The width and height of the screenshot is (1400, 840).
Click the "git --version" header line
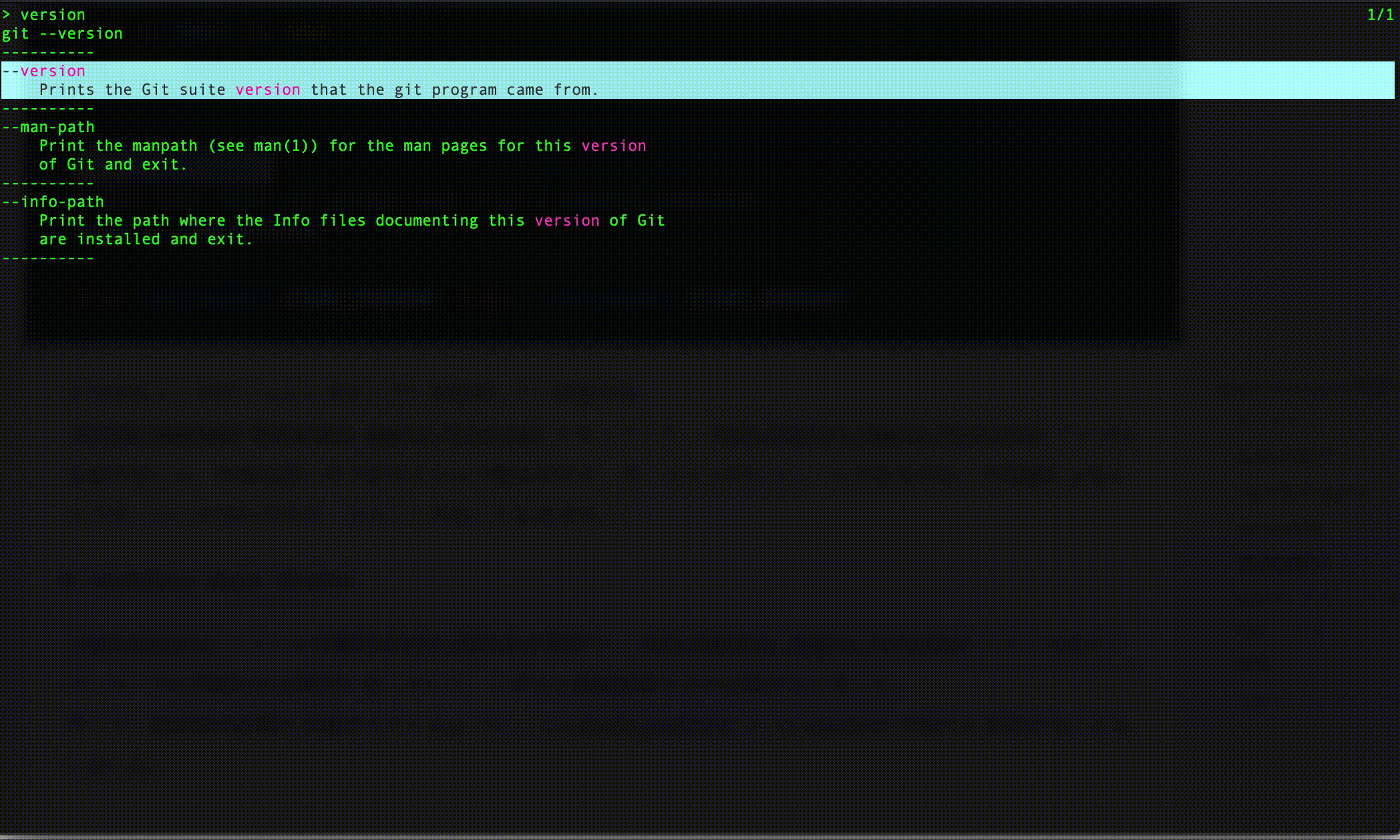point(62,33)
